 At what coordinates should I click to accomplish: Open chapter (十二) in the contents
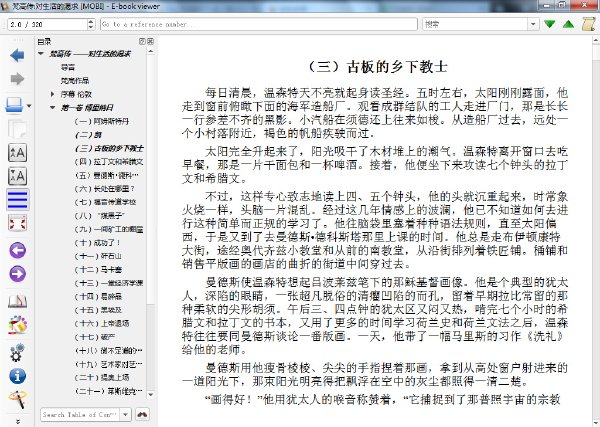[x=98, y=269]
